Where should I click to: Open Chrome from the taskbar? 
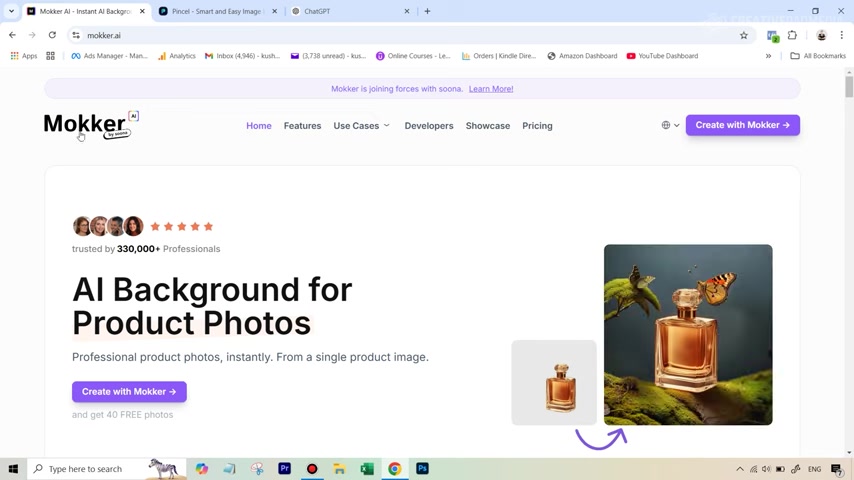click(x=395, y=469)
